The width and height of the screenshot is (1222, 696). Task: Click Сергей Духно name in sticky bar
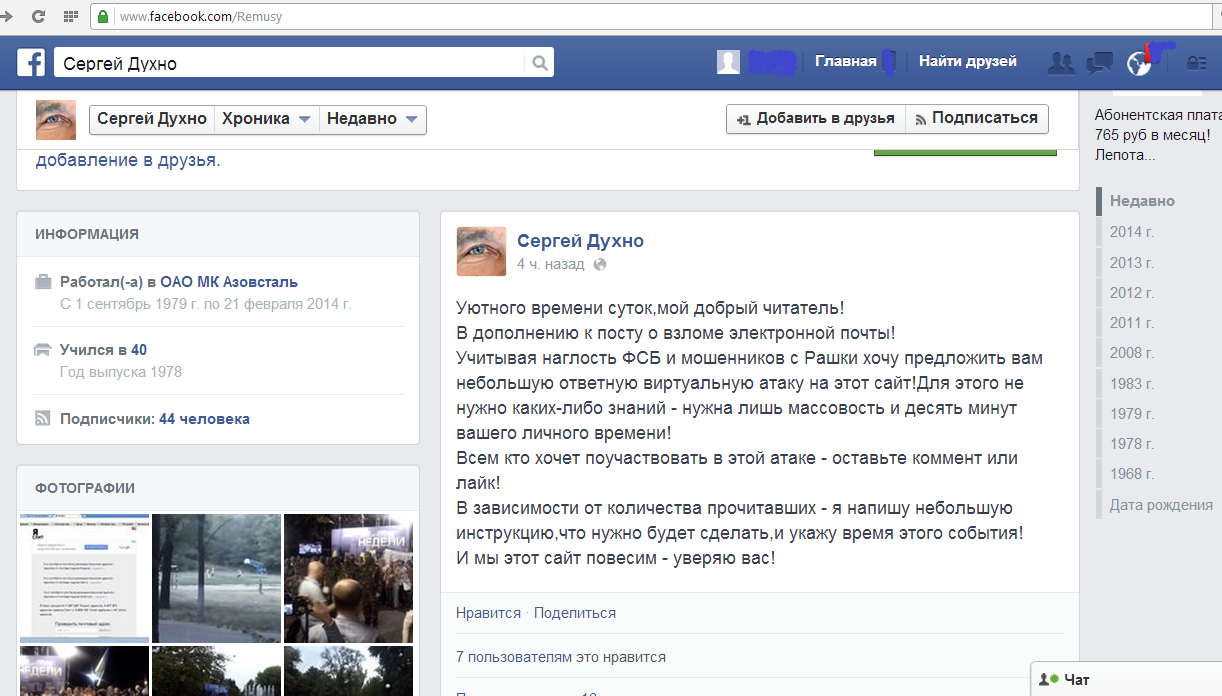click(x=152, y=119)
